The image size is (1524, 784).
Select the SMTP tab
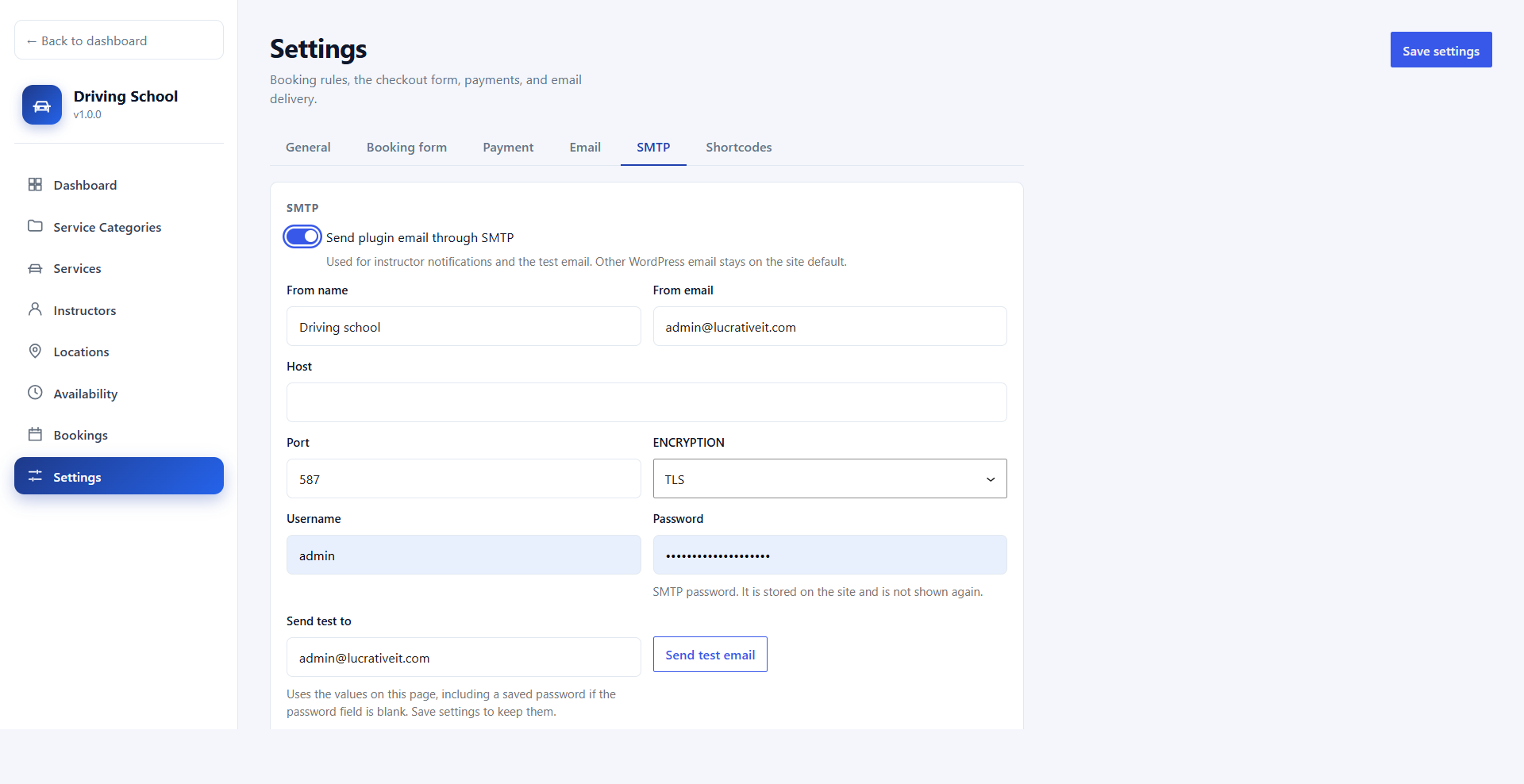point(653,148)
